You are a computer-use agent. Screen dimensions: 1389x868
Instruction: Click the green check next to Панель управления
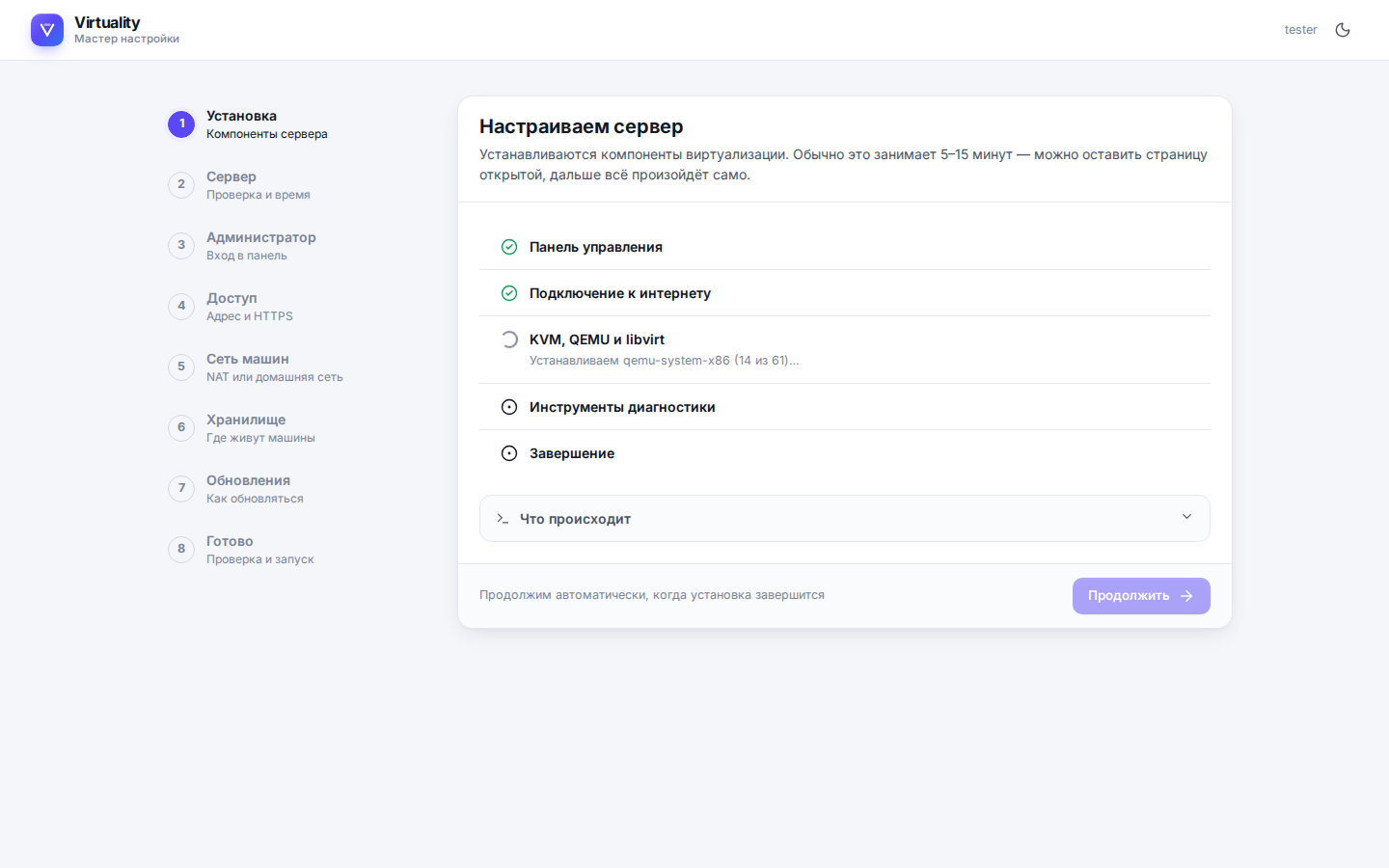[x=509, y=247]
